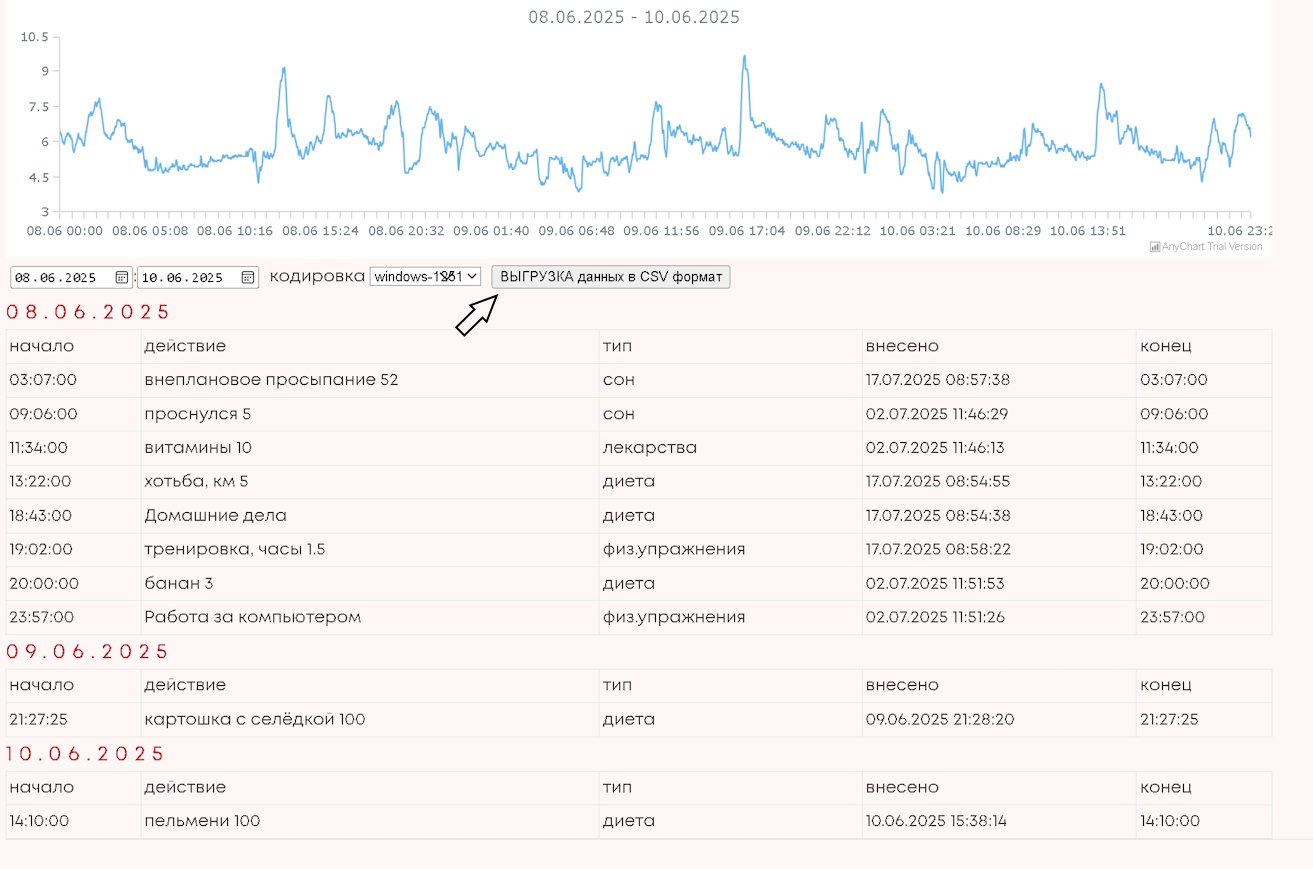Click the AnyChart Trial Version logo
This screenshot has height=869, width=1313.
(x=1205, y=246)
